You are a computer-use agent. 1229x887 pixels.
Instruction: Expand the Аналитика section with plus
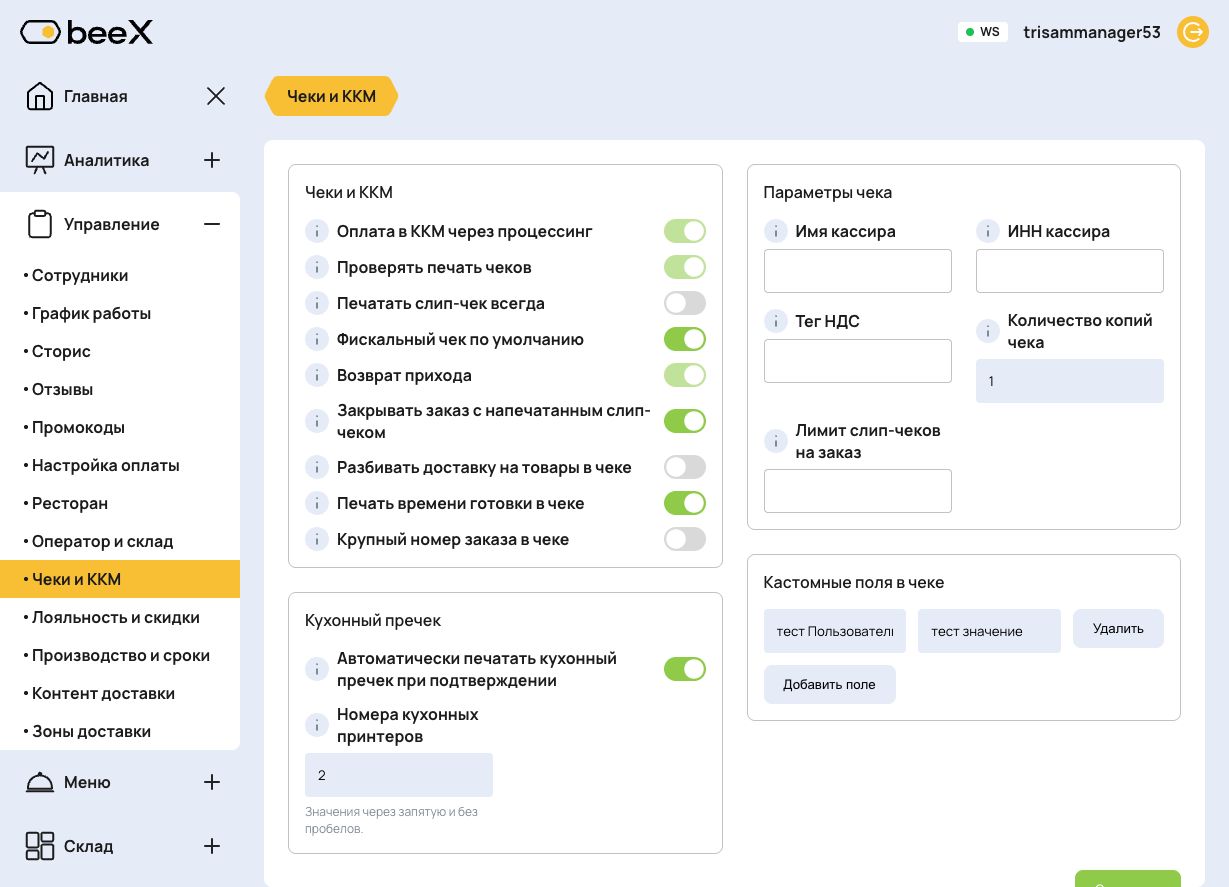click(x=212, y=160)
